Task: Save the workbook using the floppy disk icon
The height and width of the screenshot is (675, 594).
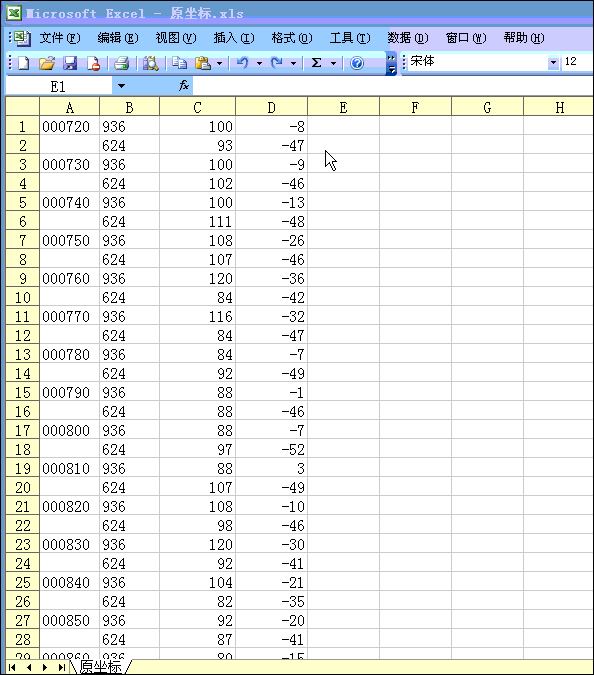Action: 70,63
